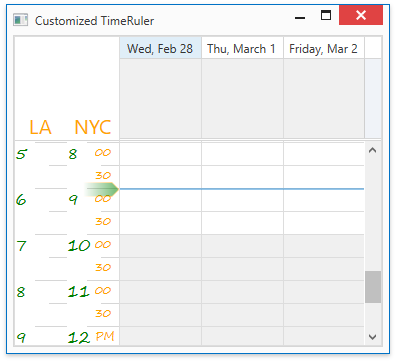The width and height of the screenshot is (396, 362).
Task: Select the Friday, Mar 2 column header
Action: coord(324,49)
